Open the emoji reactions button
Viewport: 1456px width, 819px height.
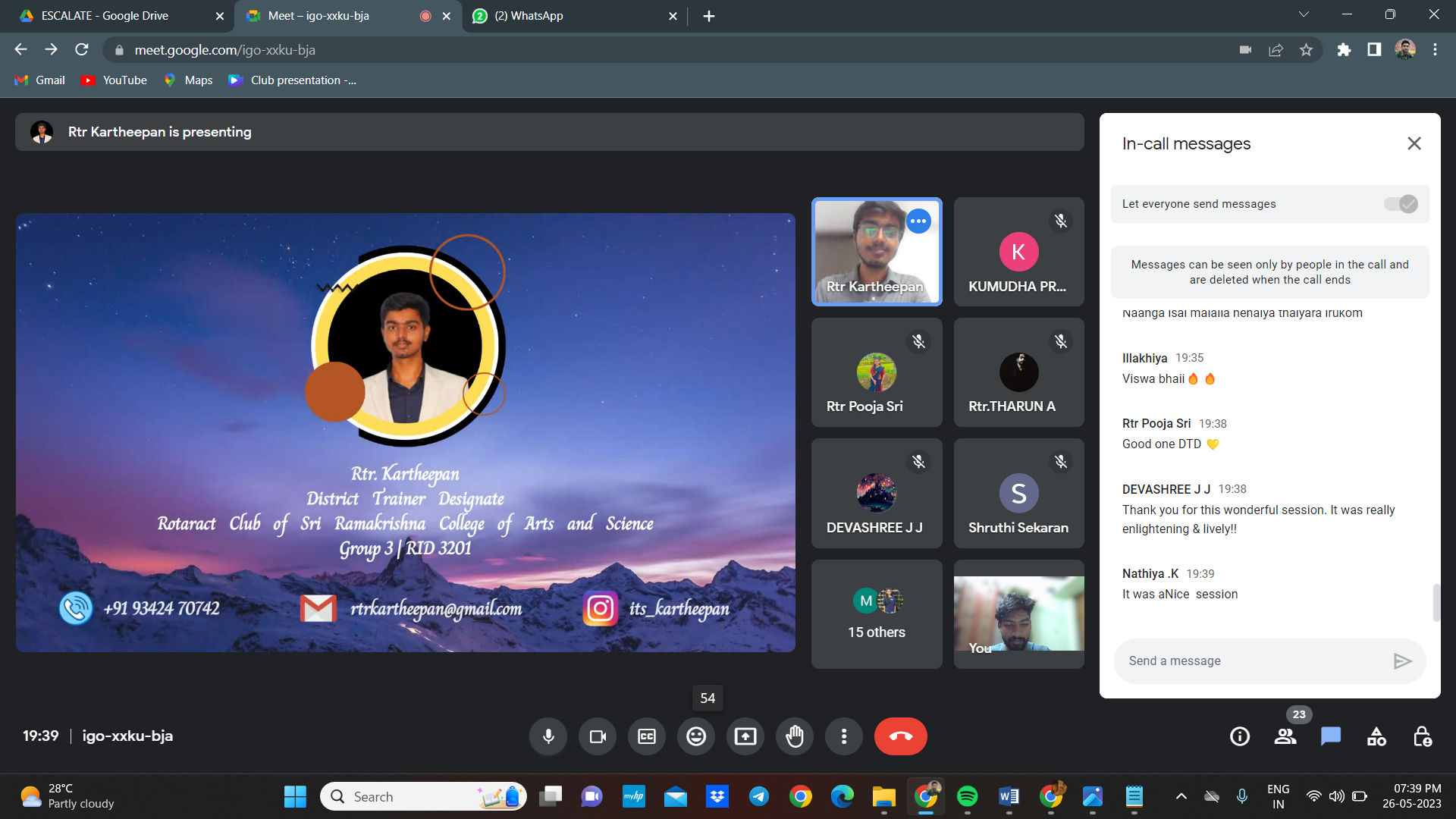click(696, 736)
